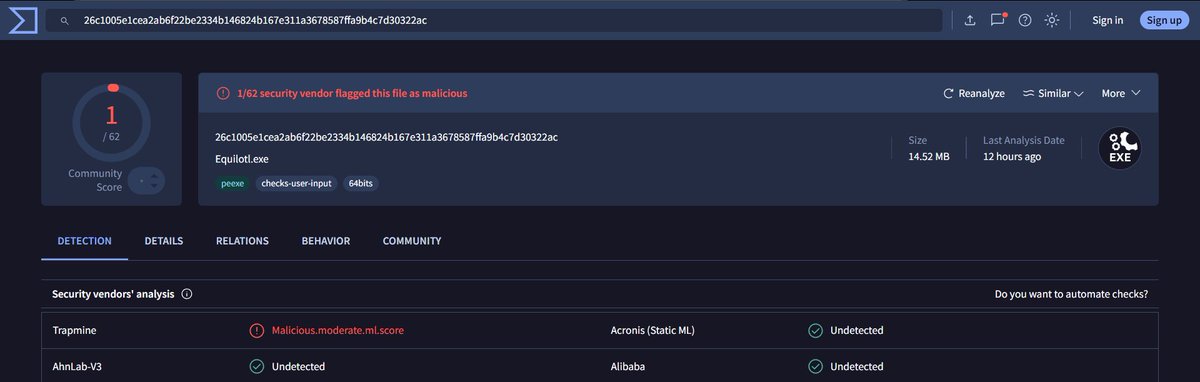Click the Alibaba undetected checkmark icon

pos(815,367)
